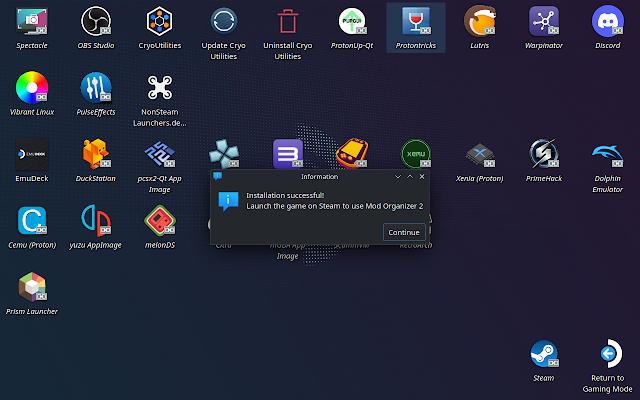640x400 pixels.
Task: Select the purple icon with three bars
Action: [288, 154]
